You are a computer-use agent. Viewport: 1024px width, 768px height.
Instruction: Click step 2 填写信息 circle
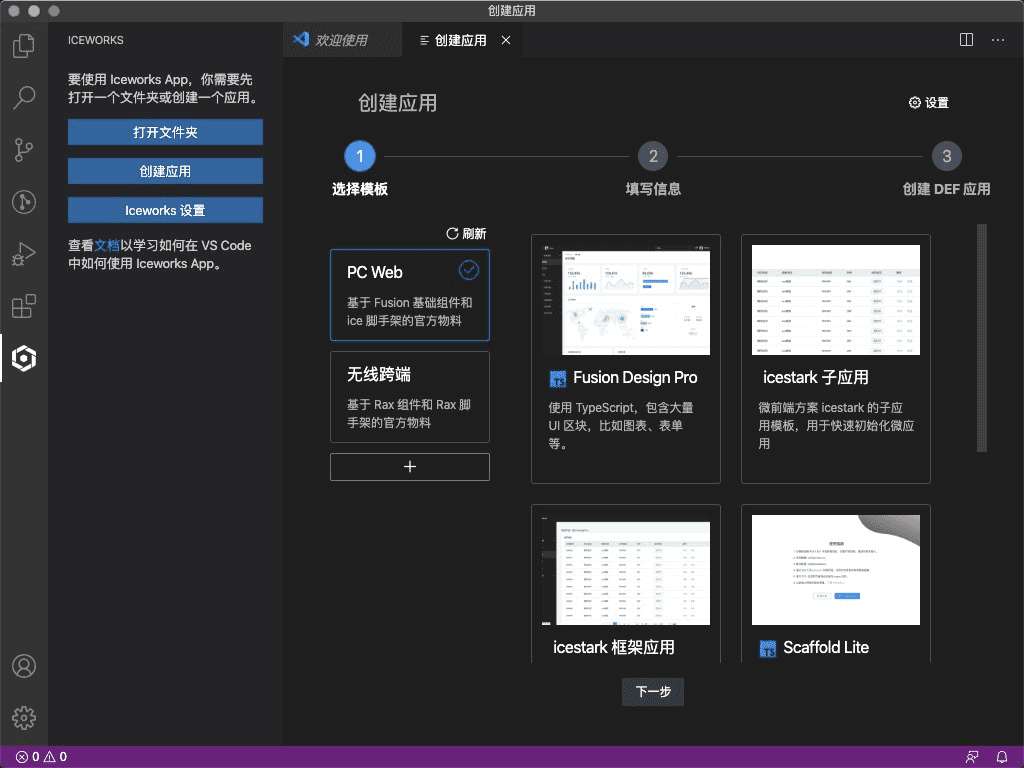click(653, 156)
